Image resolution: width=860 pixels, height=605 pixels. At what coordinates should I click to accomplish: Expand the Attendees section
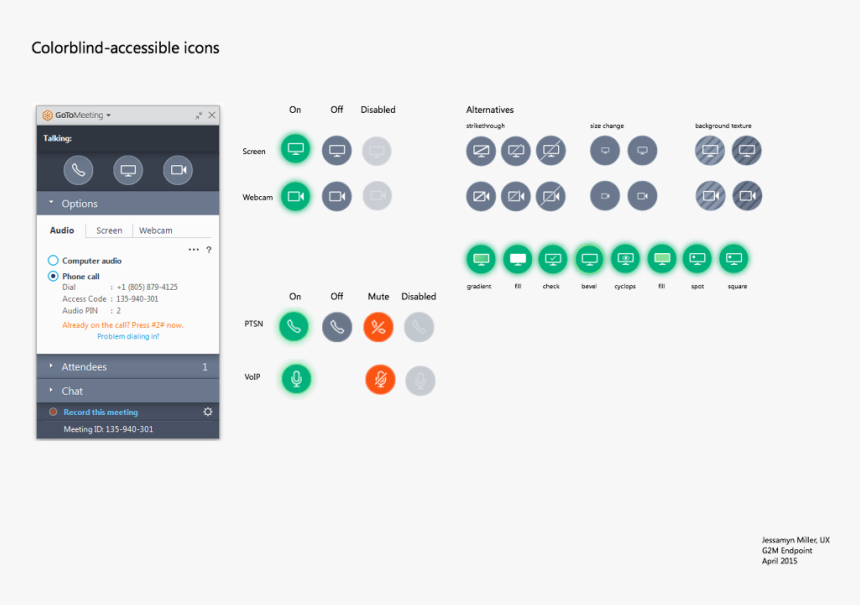pyautogui.click(x=84, y=367)
